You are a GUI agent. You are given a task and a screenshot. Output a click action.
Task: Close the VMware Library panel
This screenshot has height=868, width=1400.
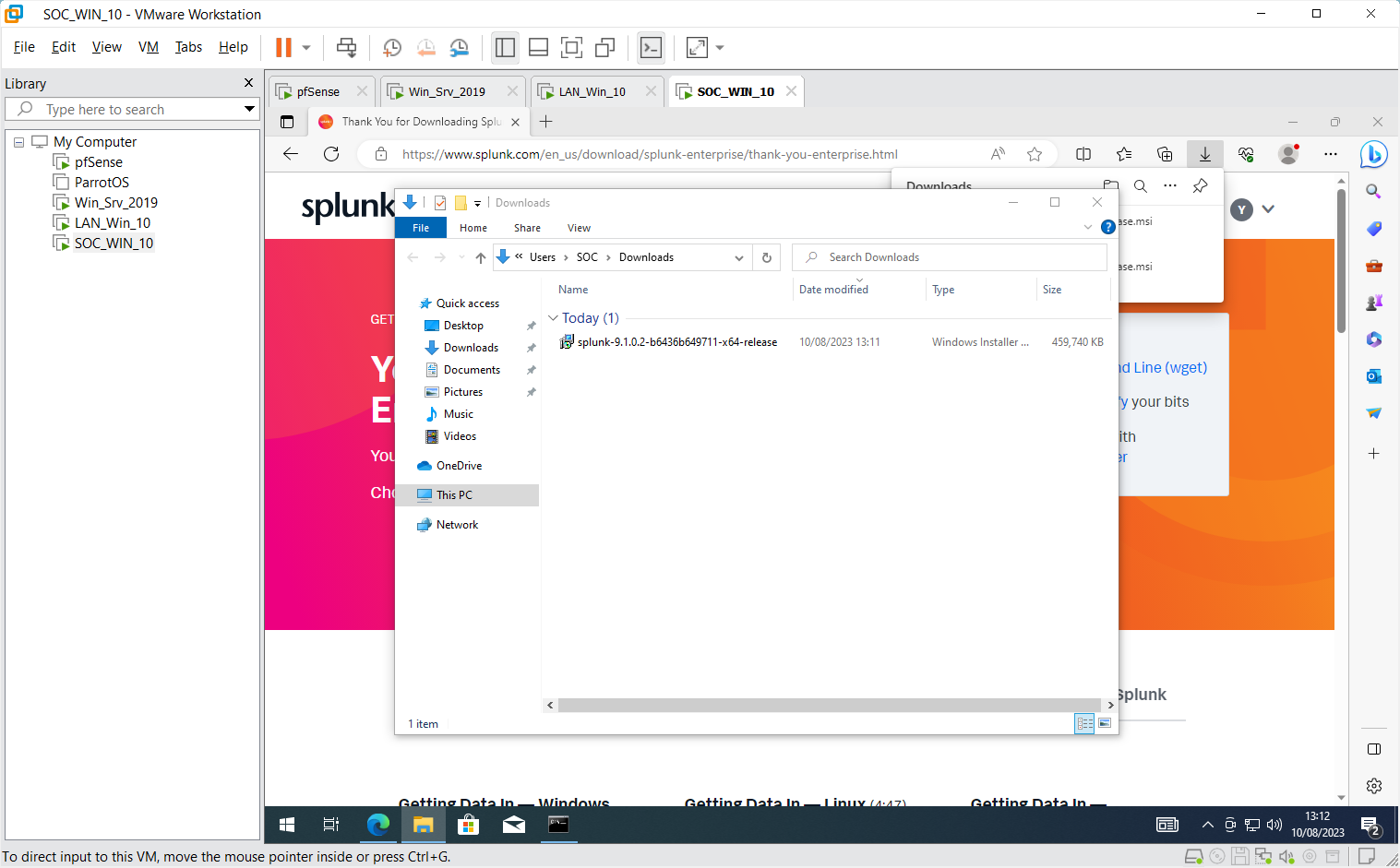pos(248,83)
